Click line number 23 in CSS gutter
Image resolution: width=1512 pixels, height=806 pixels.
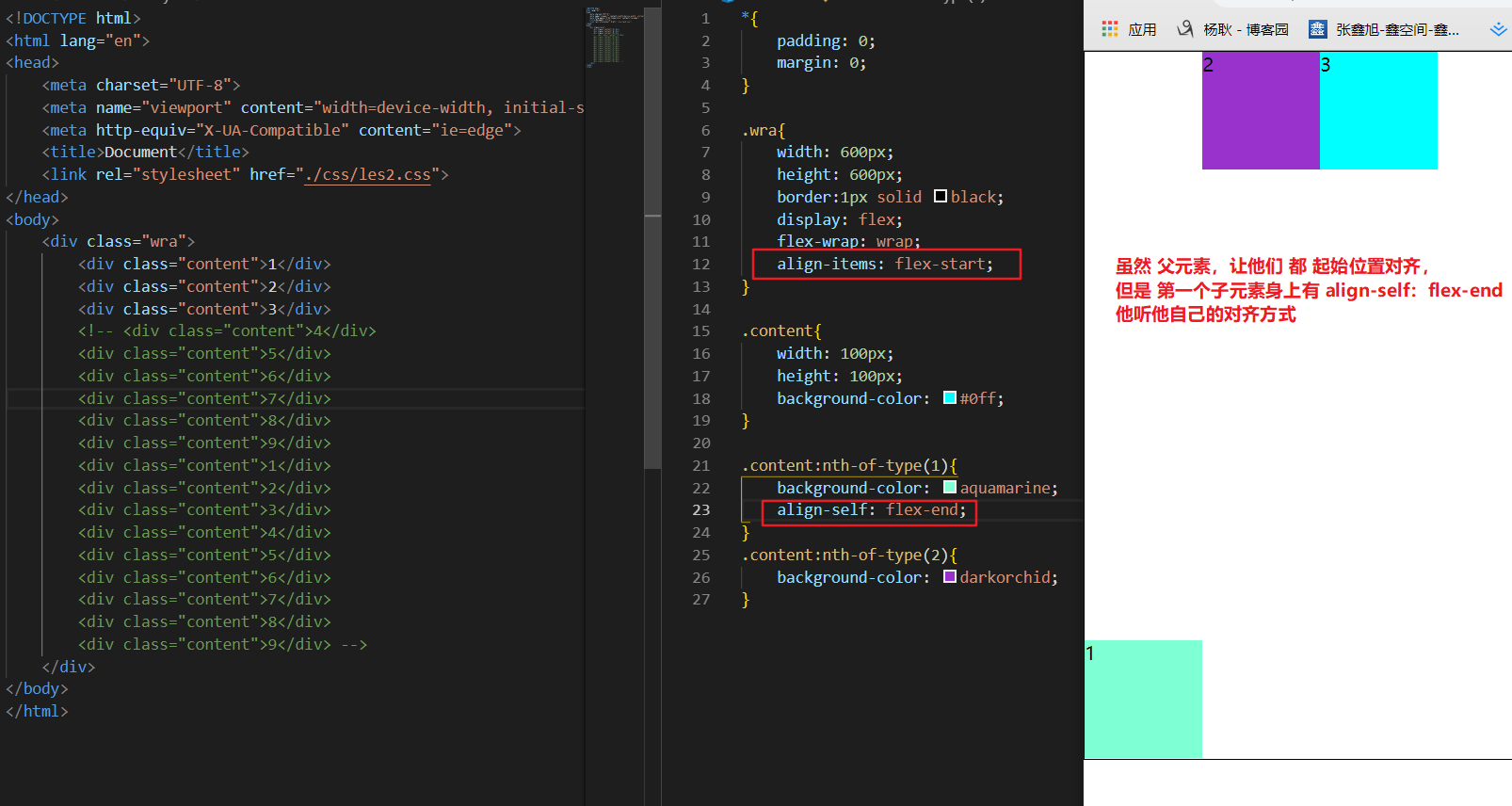[x=701, y=510]
